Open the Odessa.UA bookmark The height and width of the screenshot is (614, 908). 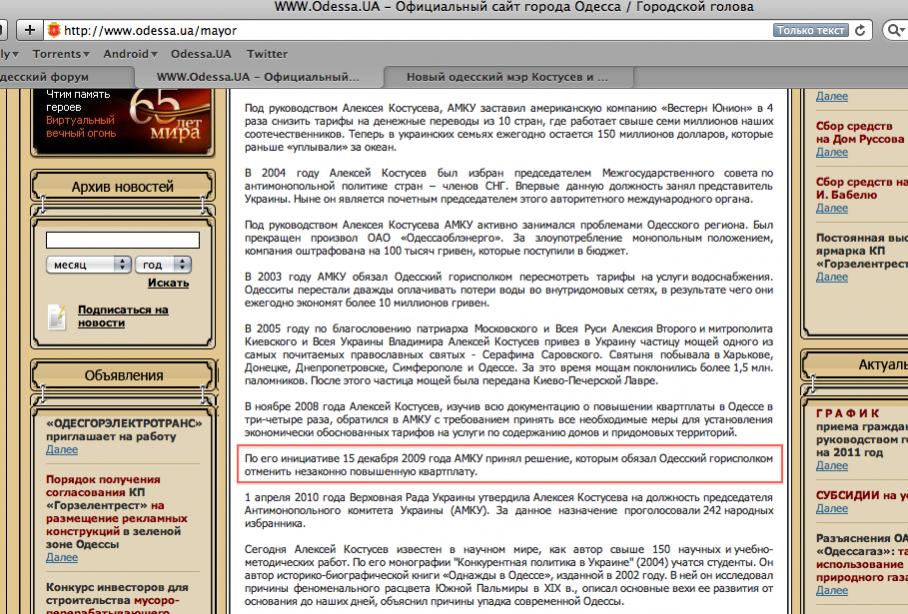pyautogui.click(x=201, y=54)
